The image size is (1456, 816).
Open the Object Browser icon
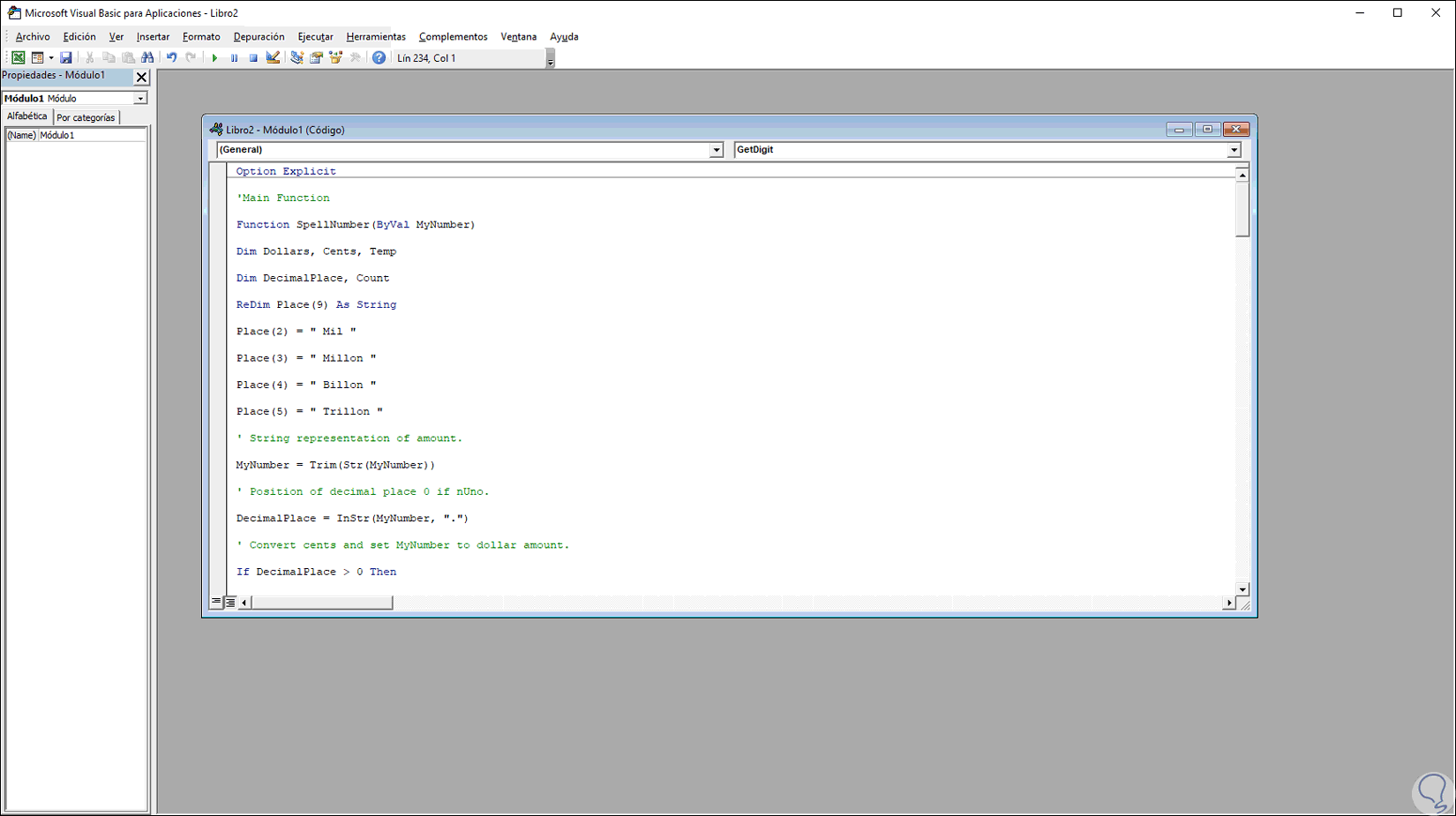click(x=335, y=57)
